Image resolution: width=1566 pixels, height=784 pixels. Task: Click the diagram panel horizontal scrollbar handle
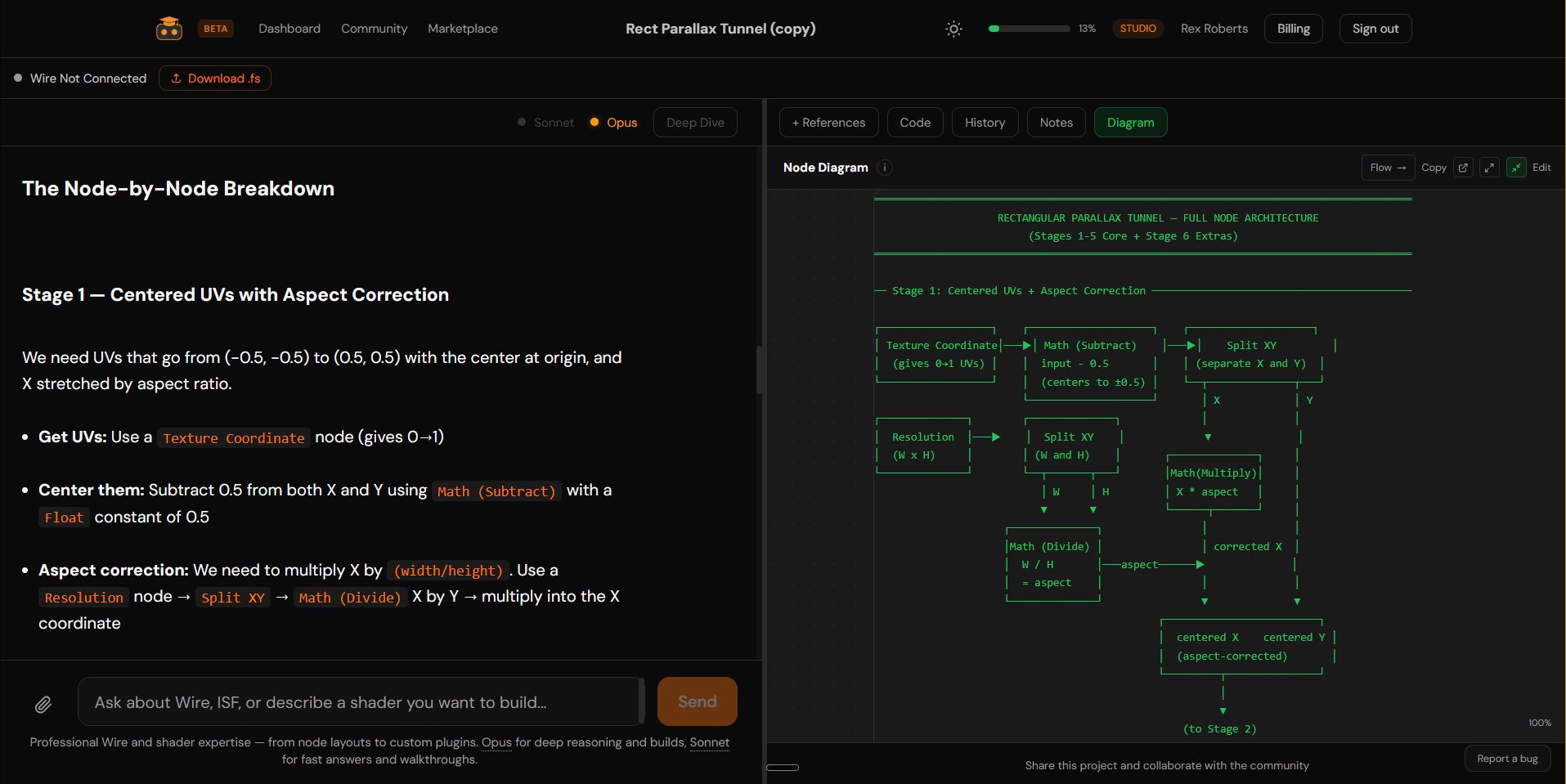[x=783, y=768]
